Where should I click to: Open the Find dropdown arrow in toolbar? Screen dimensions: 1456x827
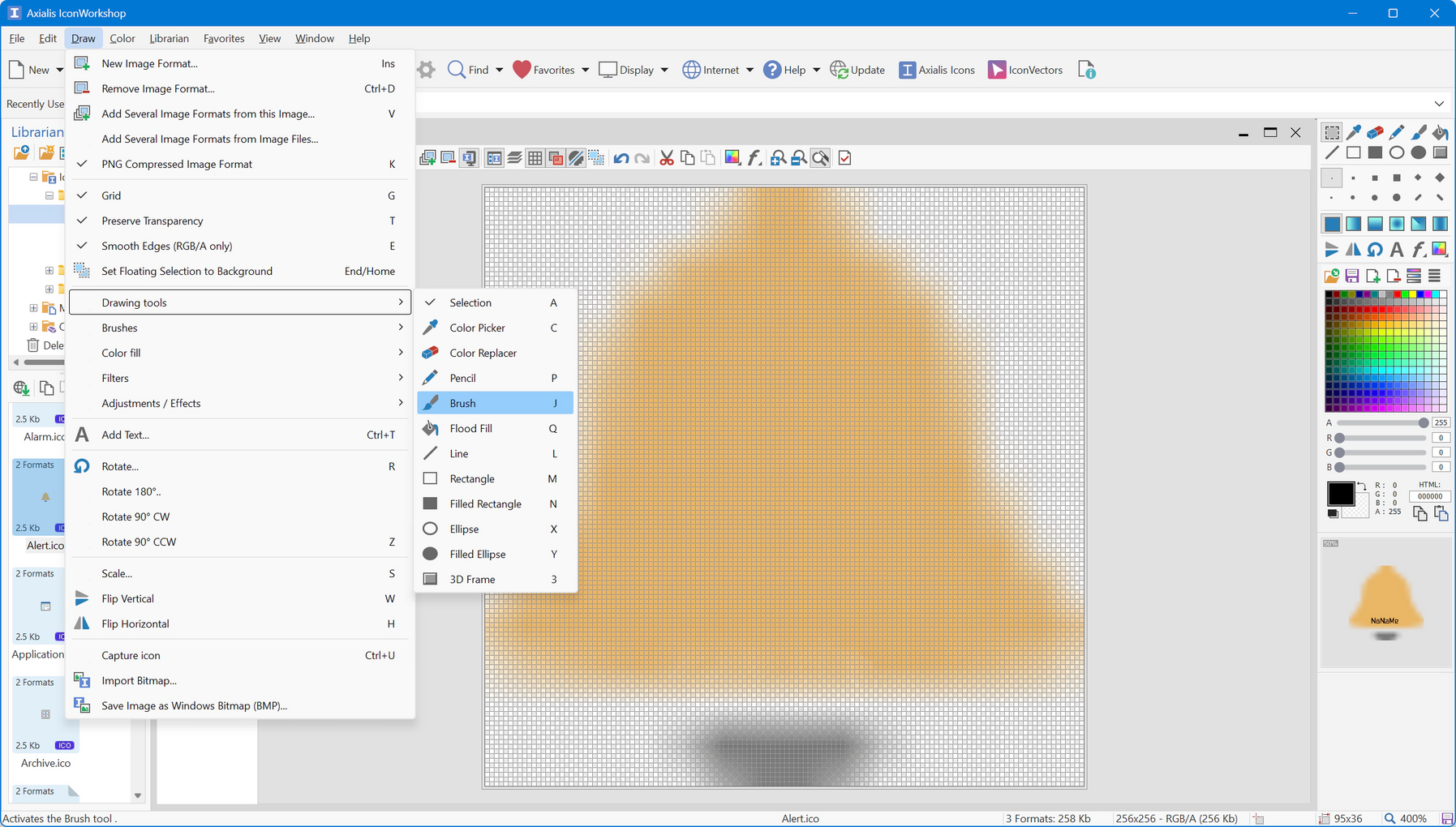(x=500, y=70)
